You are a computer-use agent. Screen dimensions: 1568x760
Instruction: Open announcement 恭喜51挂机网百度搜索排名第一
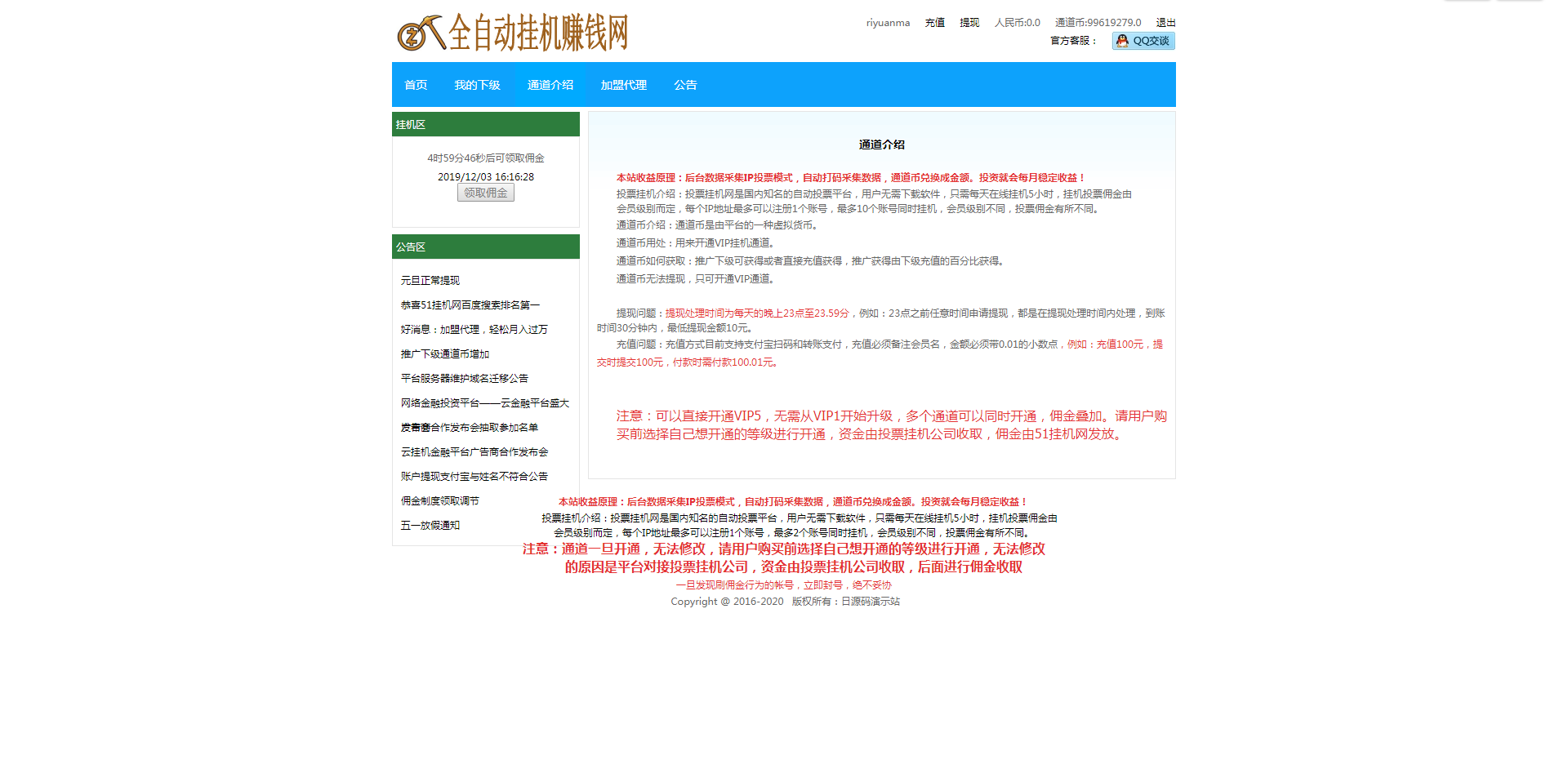tap(470, 305)
